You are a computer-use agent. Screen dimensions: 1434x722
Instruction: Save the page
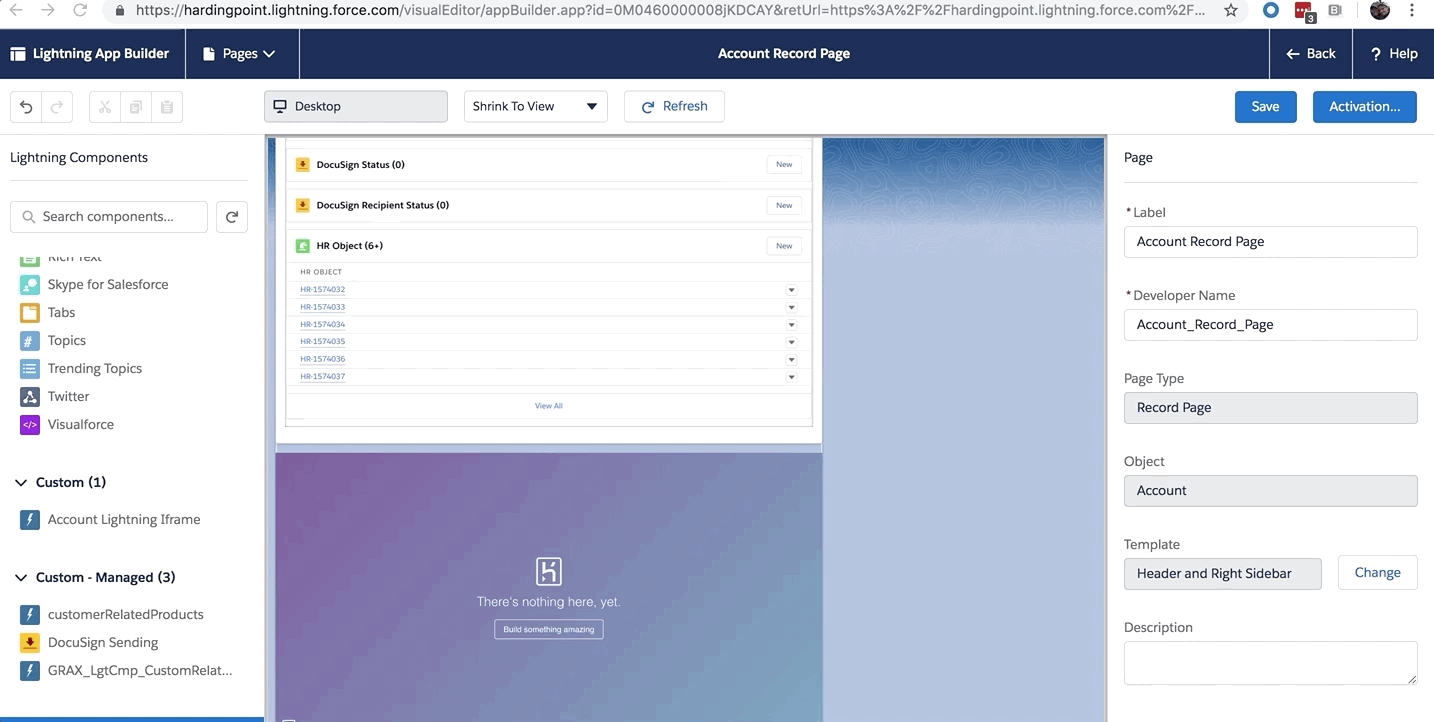click(x=1266, y=107)
